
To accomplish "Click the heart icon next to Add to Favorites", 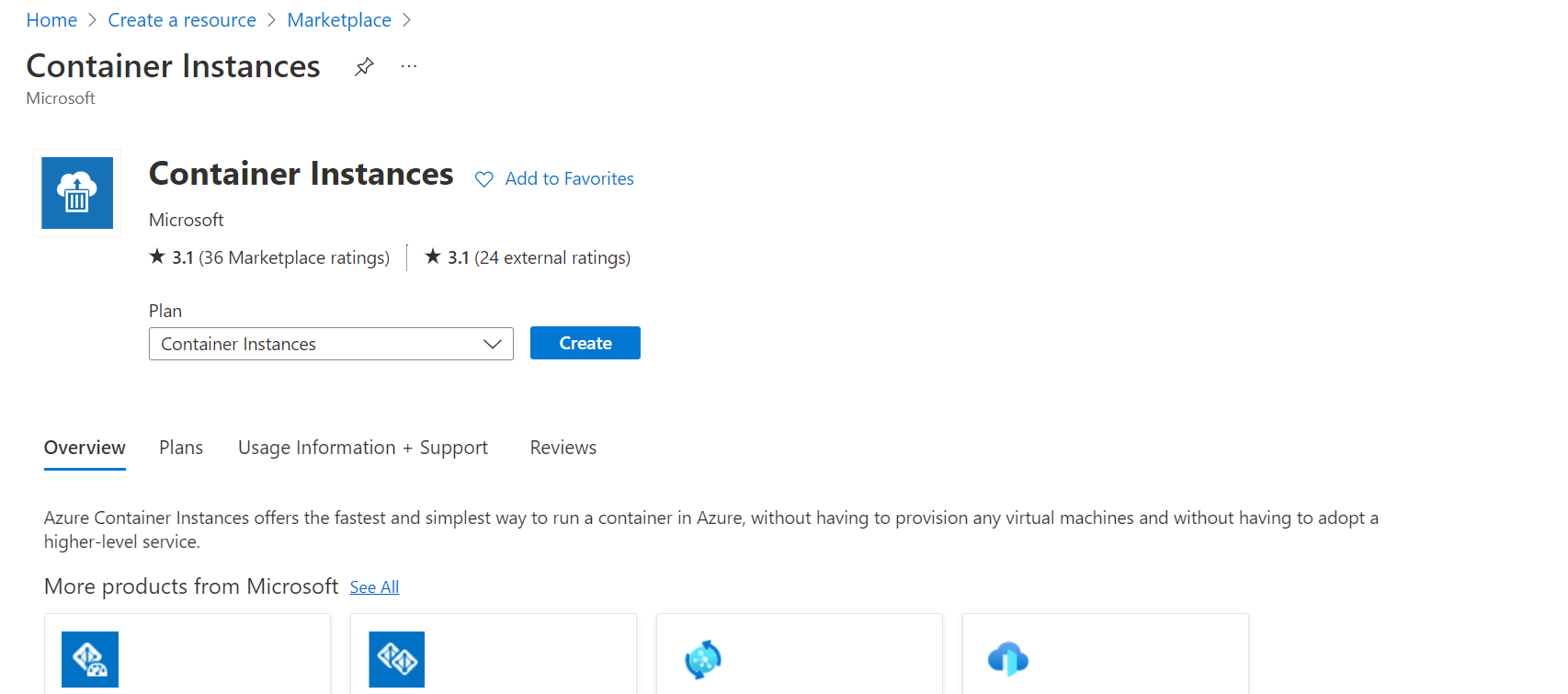I will pos(483,178).
